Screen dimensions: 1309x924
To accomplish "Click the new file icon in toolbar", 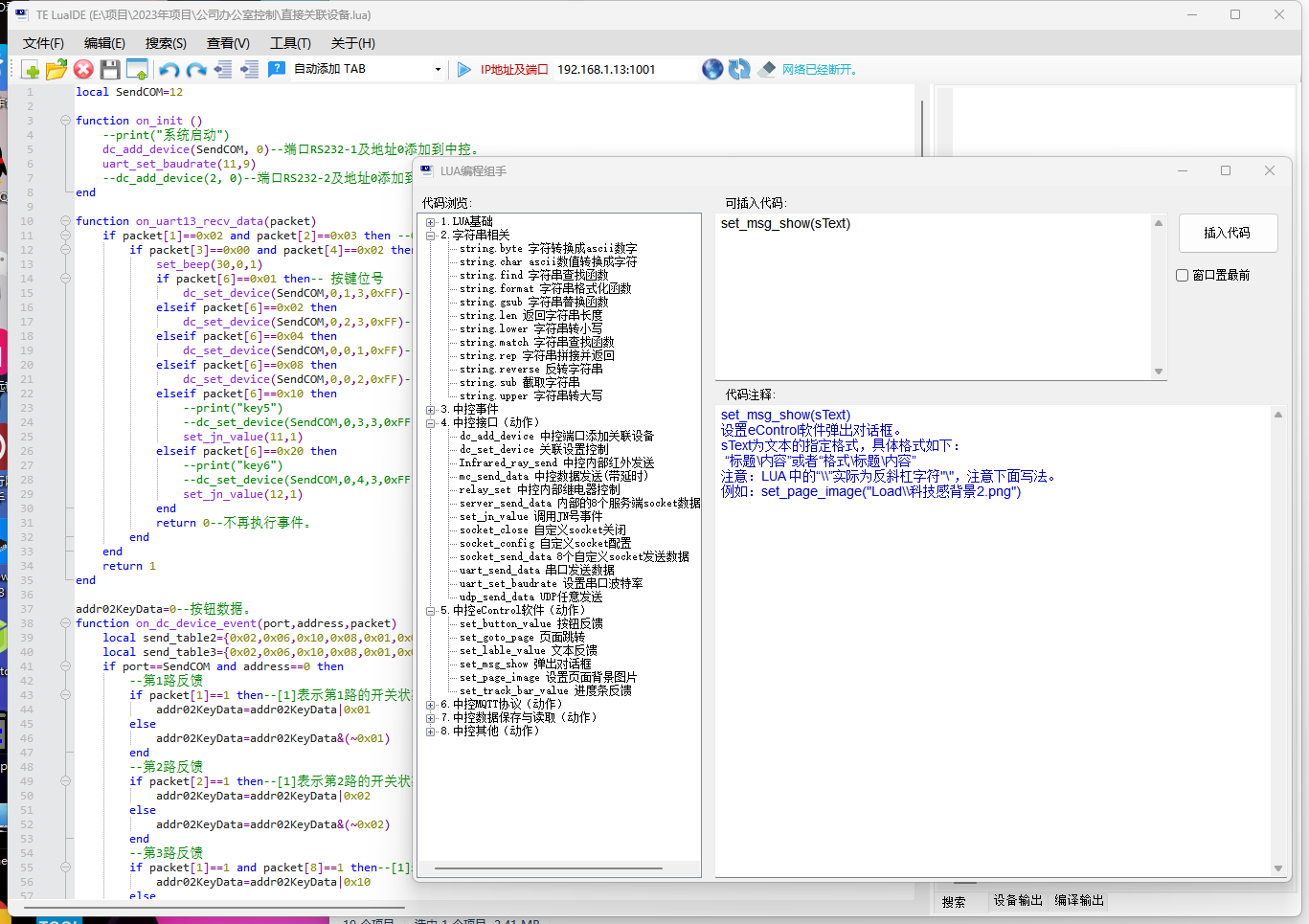I will (x=31, y=70).
